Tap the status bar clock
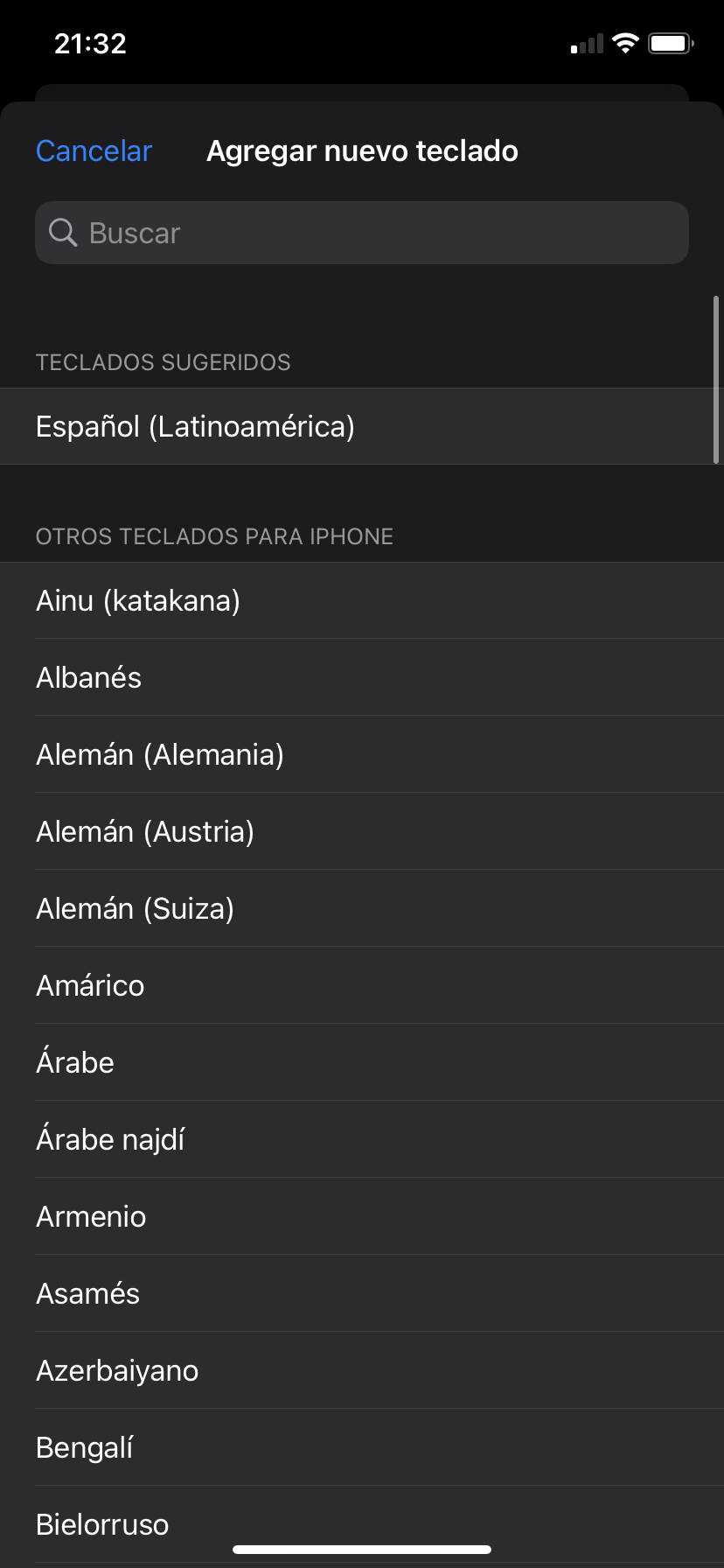 point(90,43)
